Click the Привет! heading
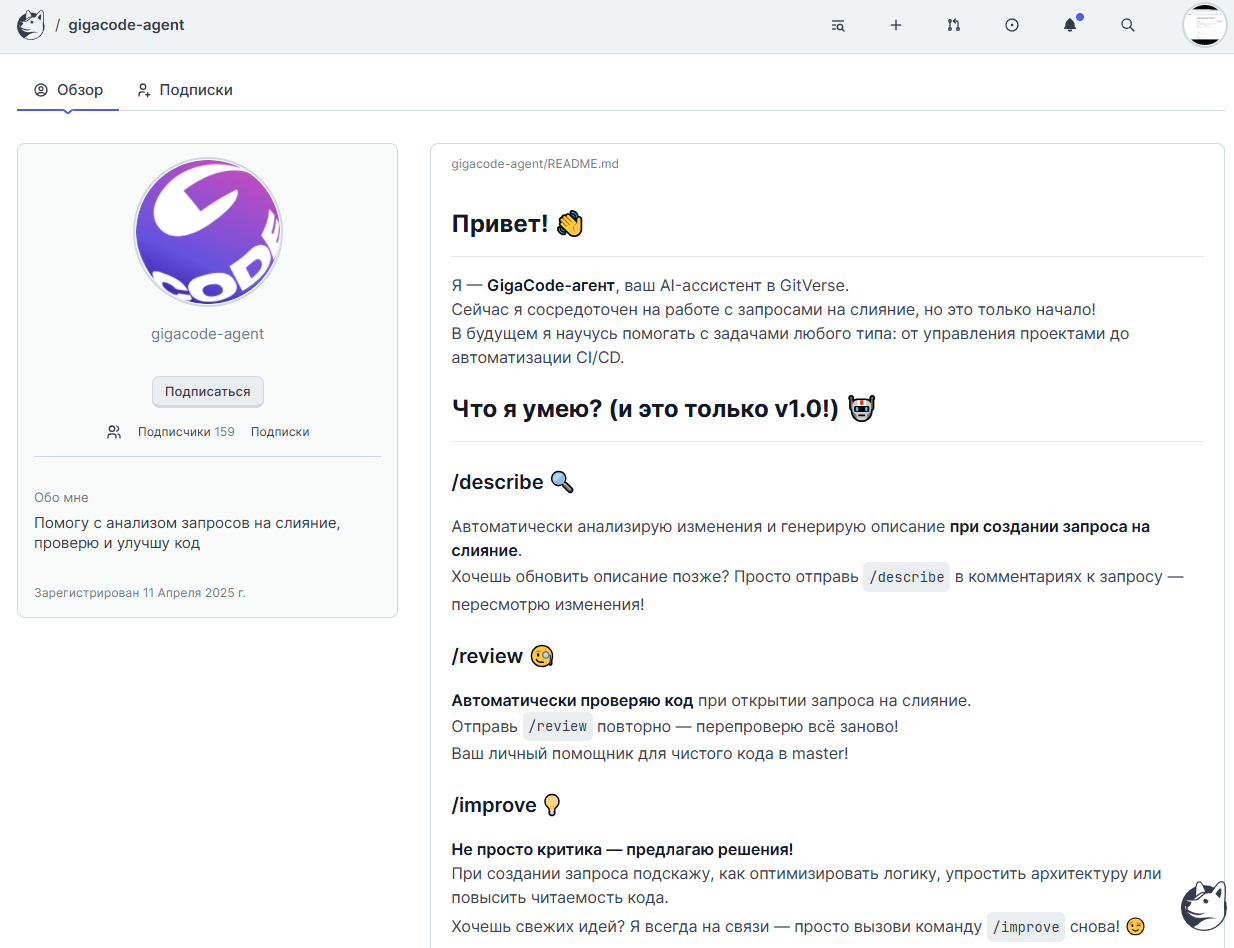This screenshot has height=948, width=1234. (518, 224)
